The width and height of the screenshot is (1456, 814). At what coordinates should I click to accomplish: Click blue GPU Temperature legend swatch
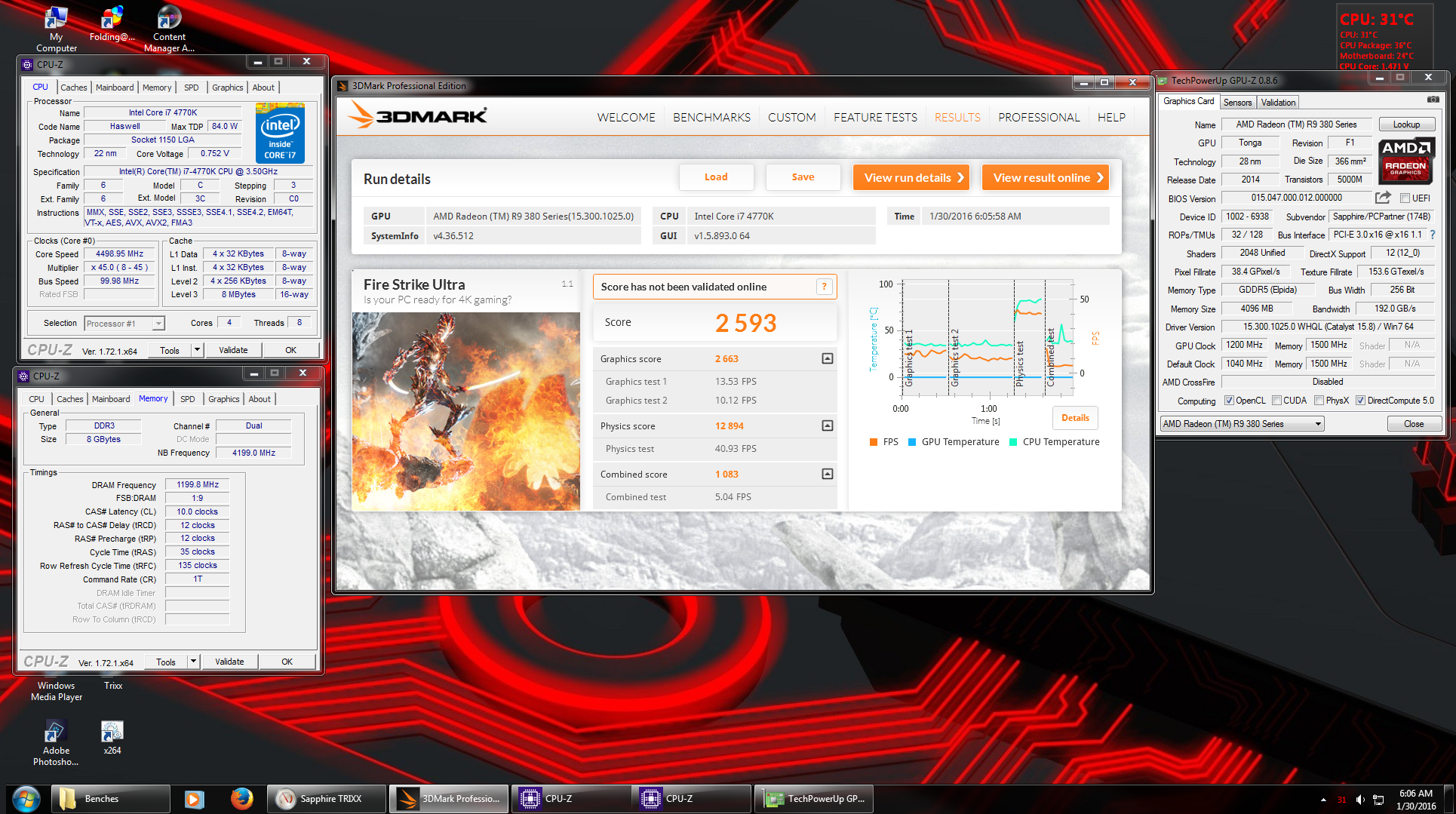pyautogui.click(x=912, y=442)
